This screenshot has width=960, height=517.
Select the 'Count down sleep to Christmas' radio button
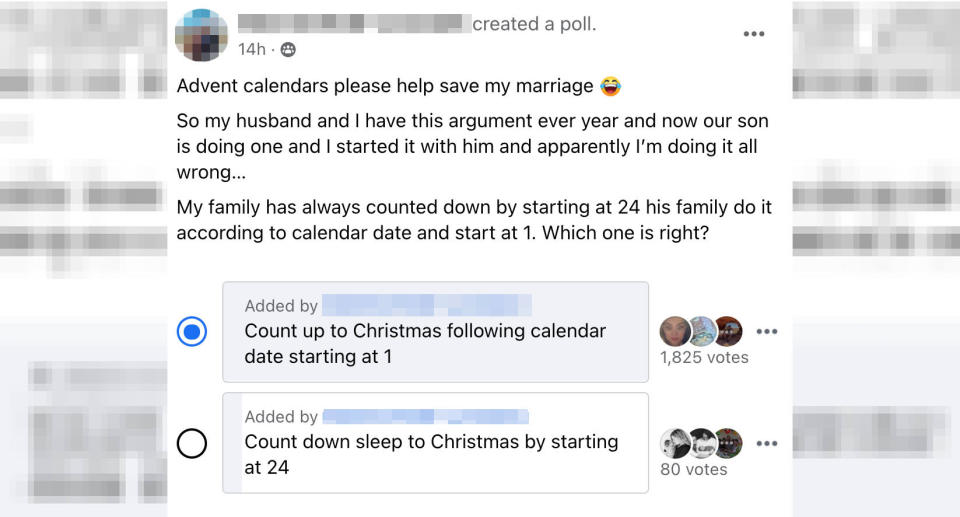tap(192, 443)
